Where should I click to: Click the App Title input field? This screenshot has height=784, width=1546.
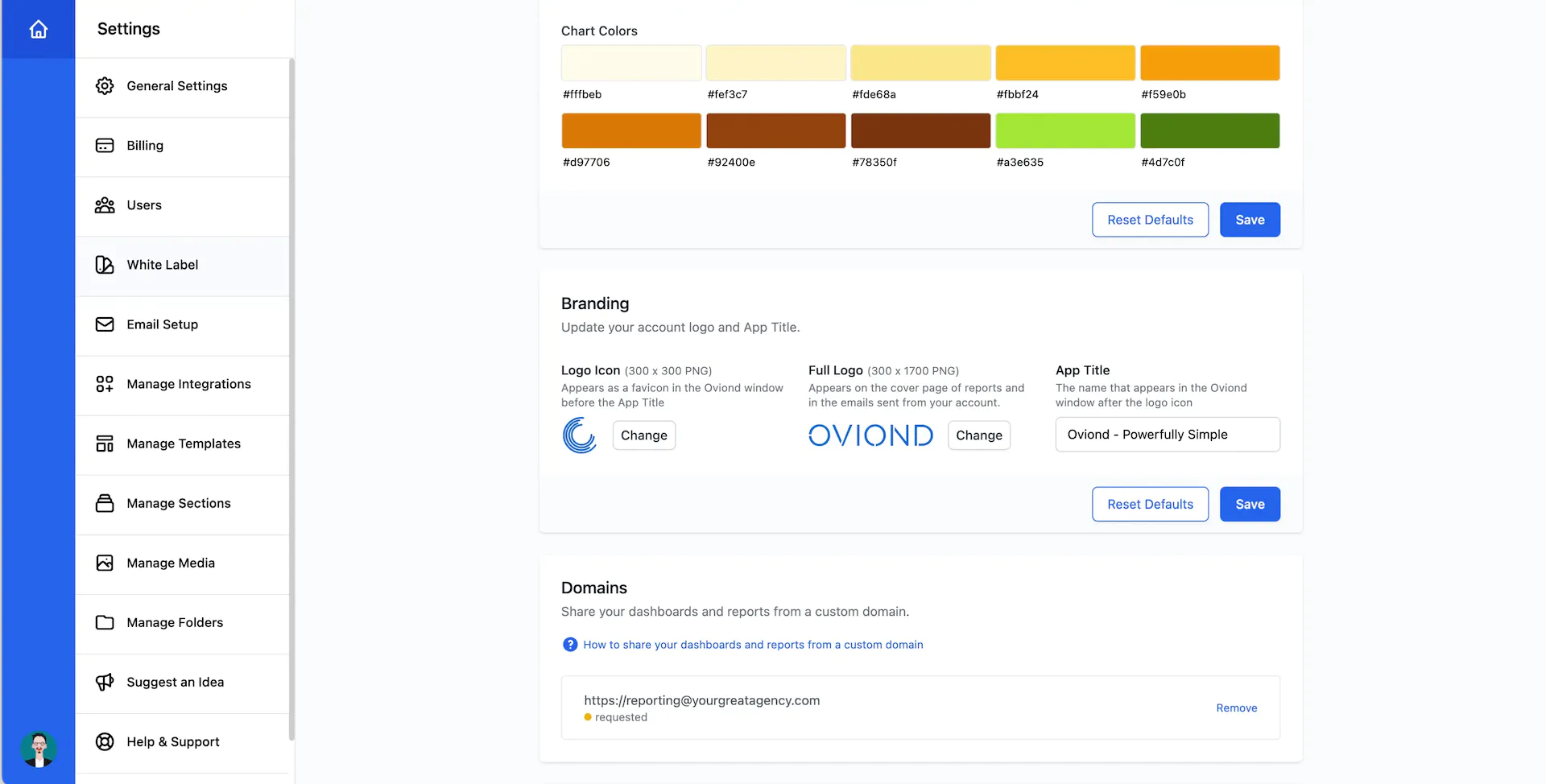[1168, 435]
